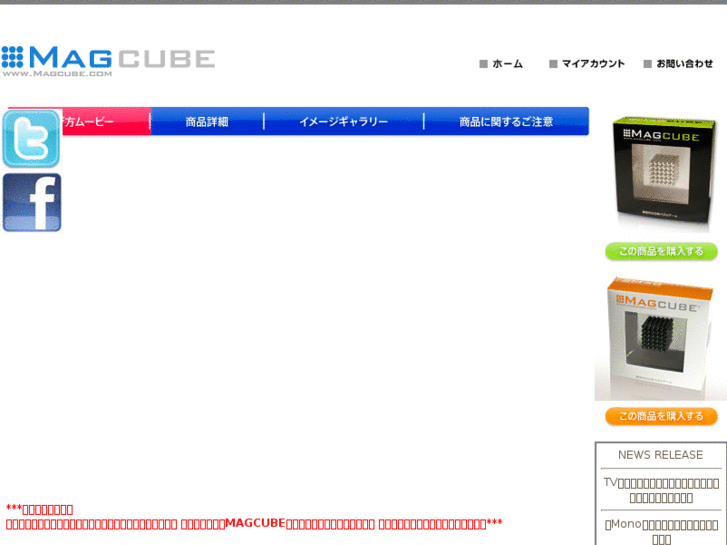Open the Twitter icon link

[32, 138]
